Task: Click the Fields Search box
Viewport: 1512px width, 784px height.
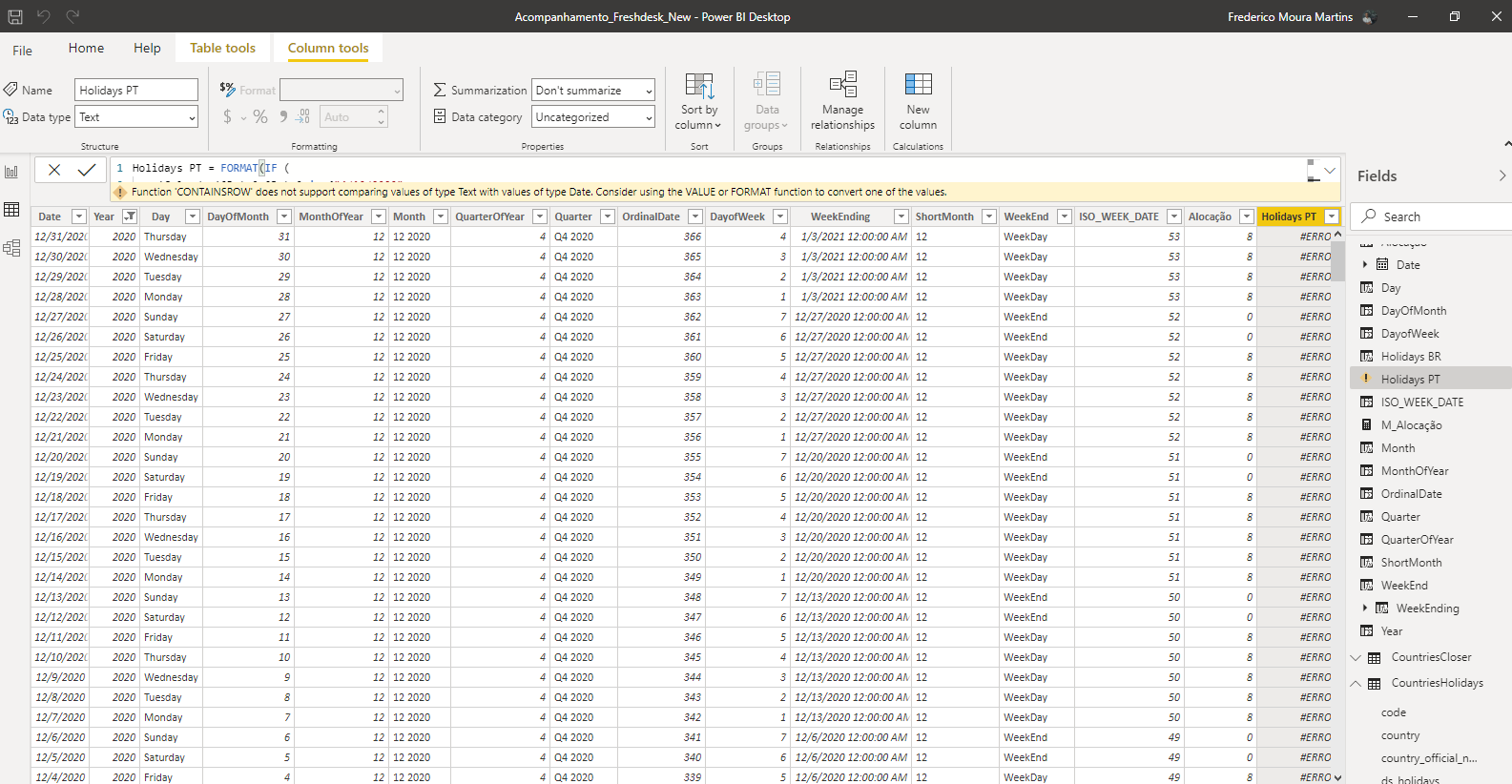Action: [x=1433, y=217]
